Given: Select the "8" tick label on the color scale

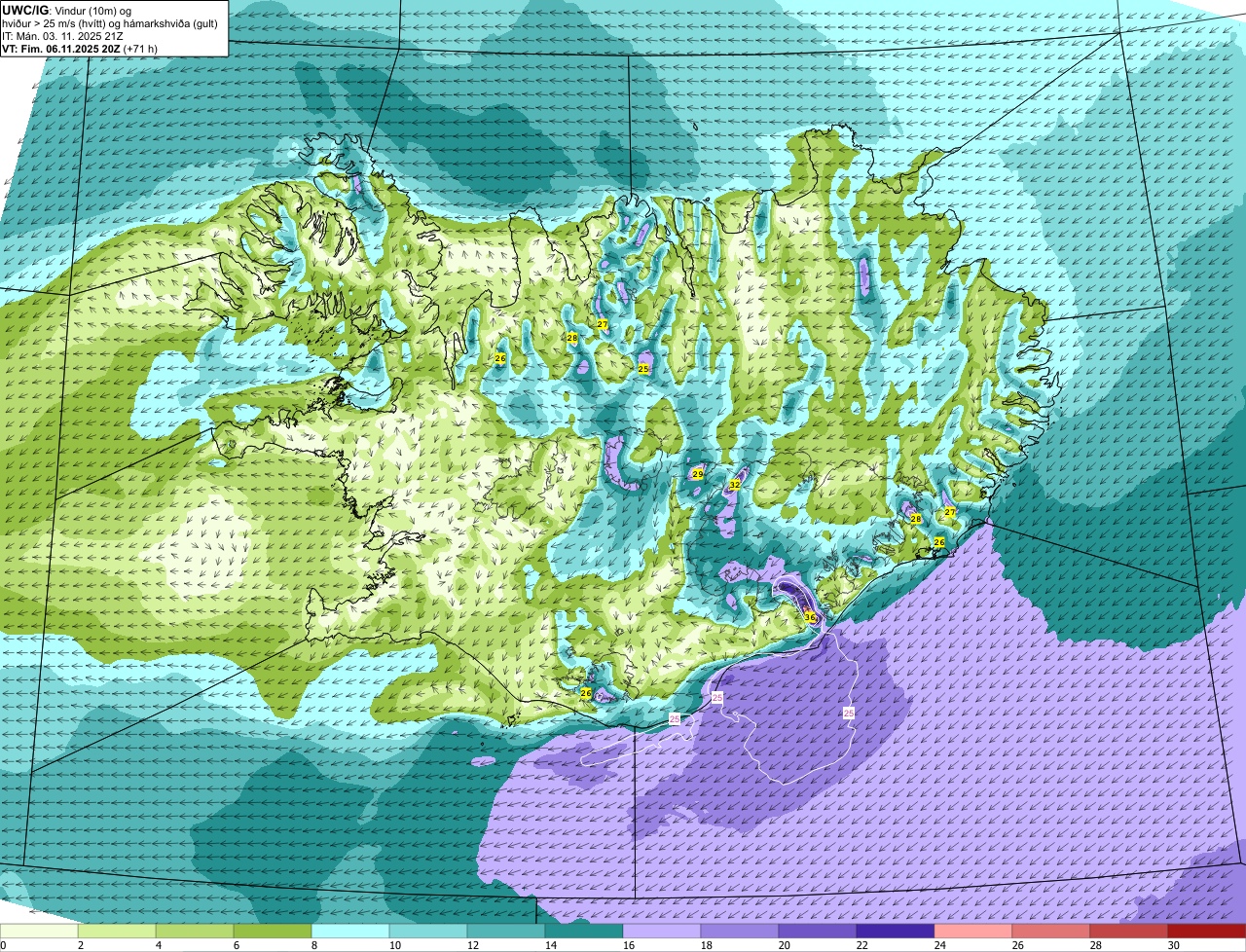Looking at the screenshot, I should 314,945.
